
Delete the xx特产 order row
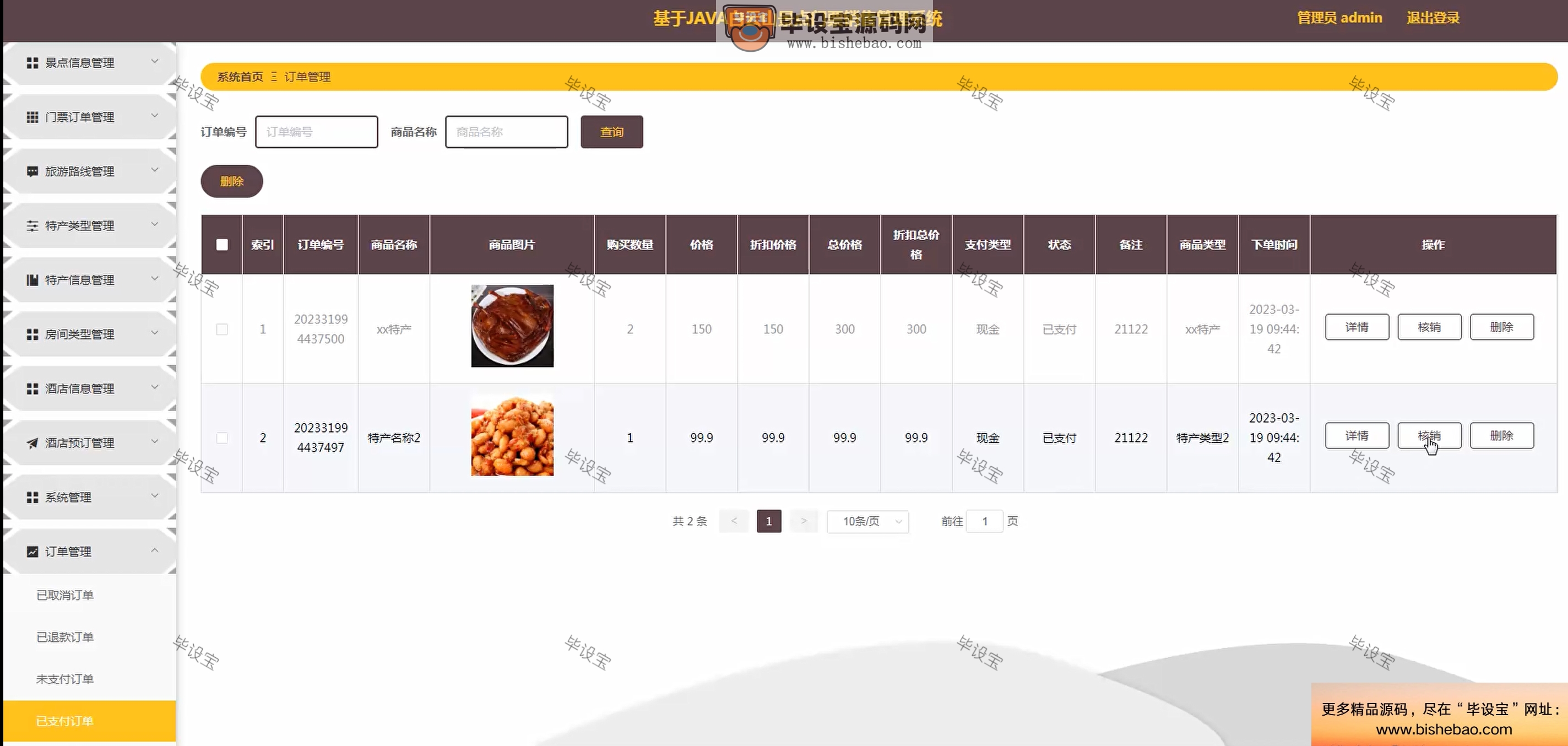tap(1502, 327)
